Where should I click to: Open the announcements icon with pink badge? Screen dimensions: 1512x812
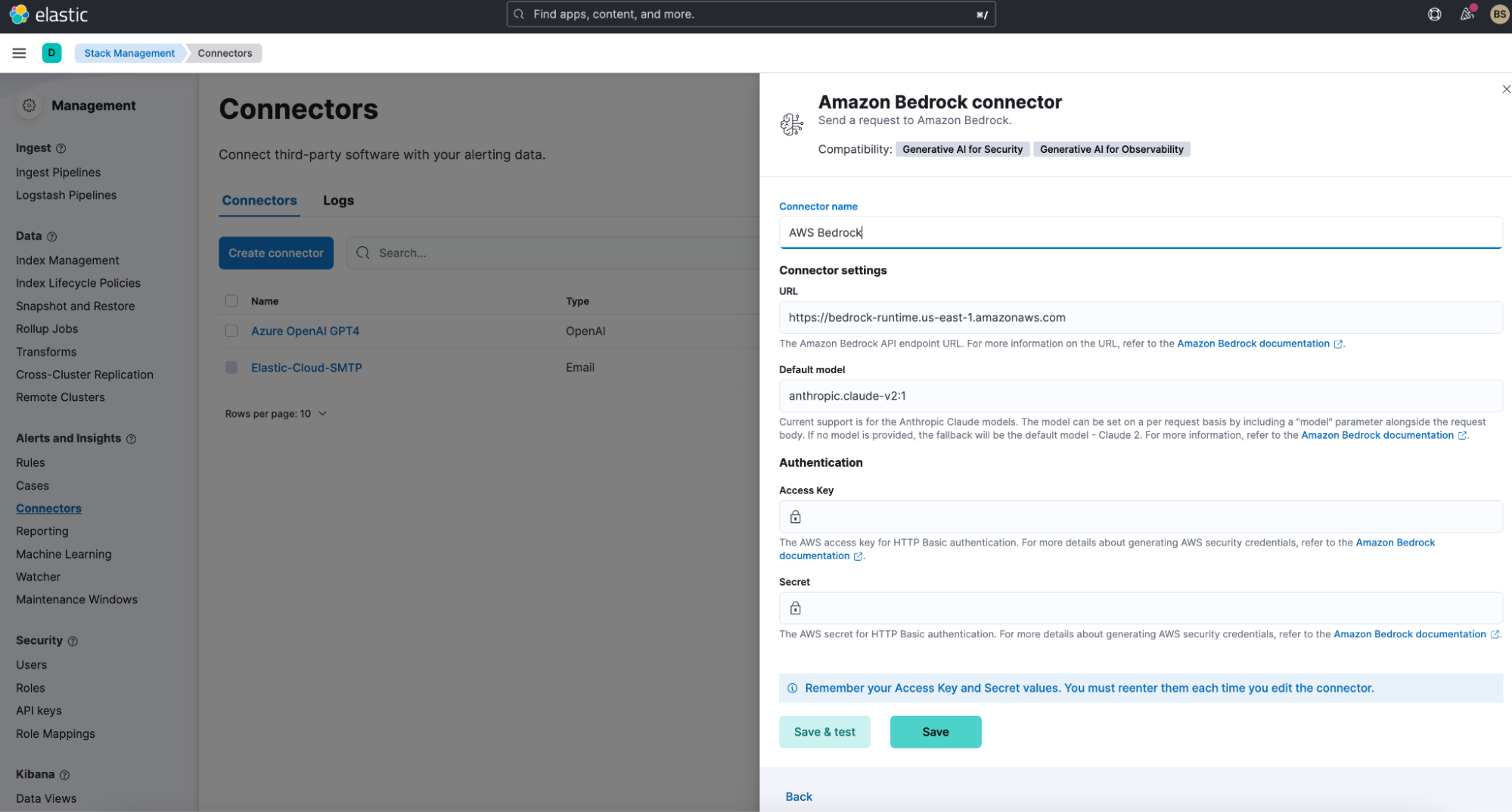click(1467, 14)
